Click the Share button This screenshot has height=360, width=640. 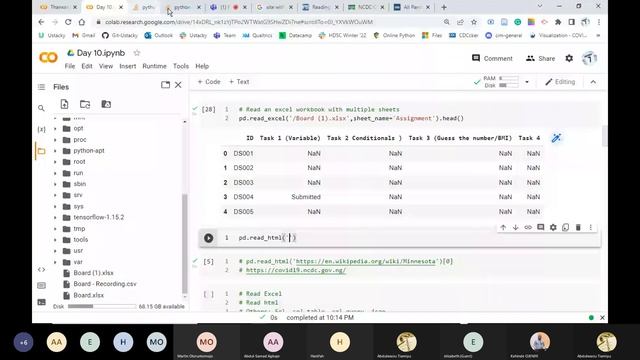[540, 58]
